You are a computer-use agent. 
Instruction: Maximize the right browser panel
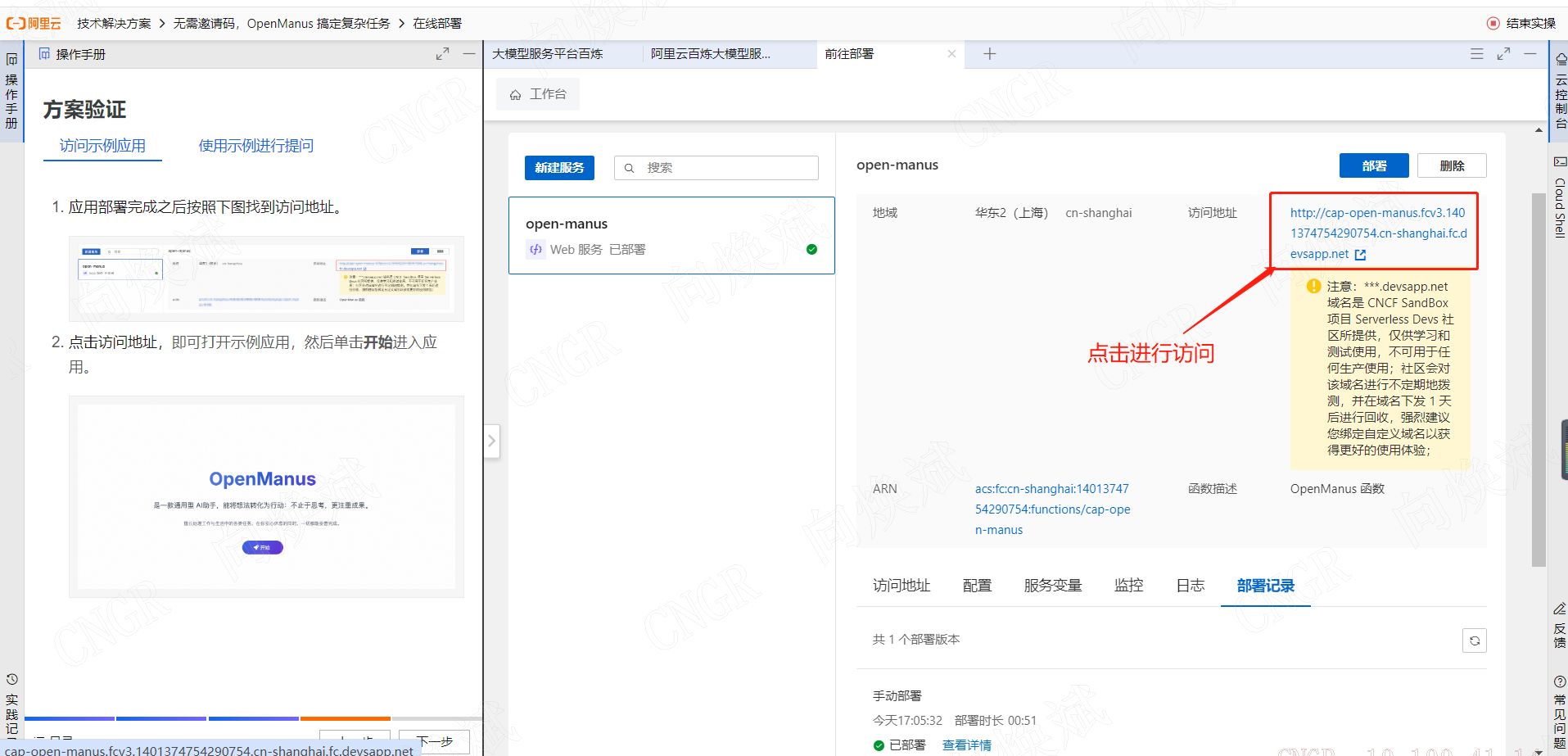tap(1503, 54)
